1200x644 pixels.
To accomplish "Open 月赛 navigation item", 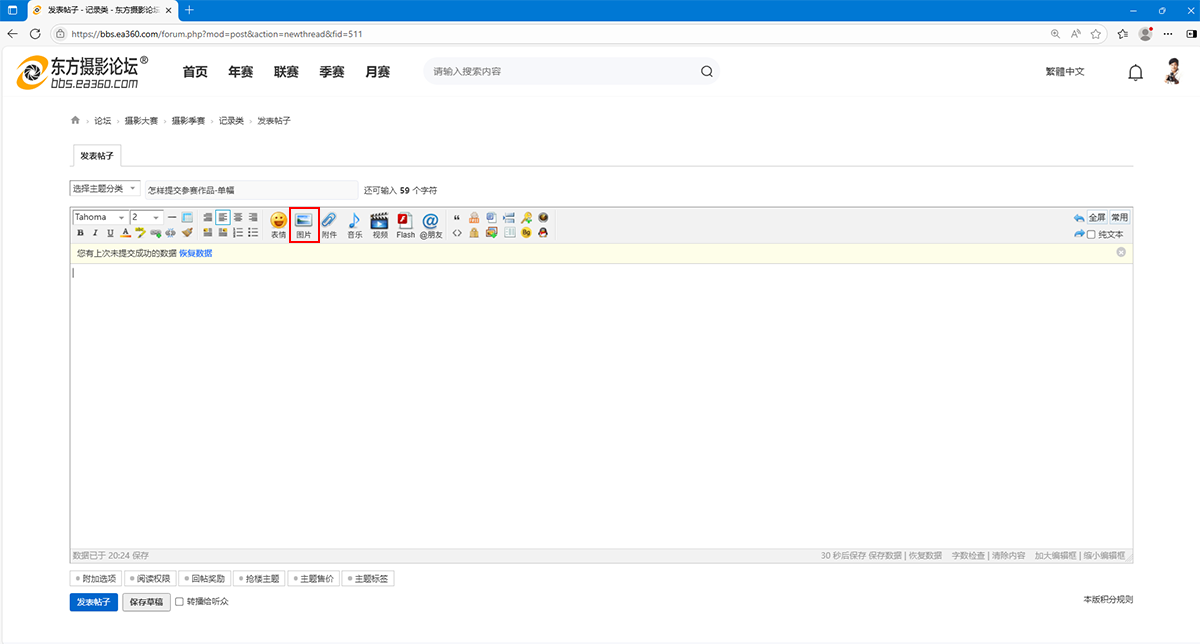I will (377, 72).
